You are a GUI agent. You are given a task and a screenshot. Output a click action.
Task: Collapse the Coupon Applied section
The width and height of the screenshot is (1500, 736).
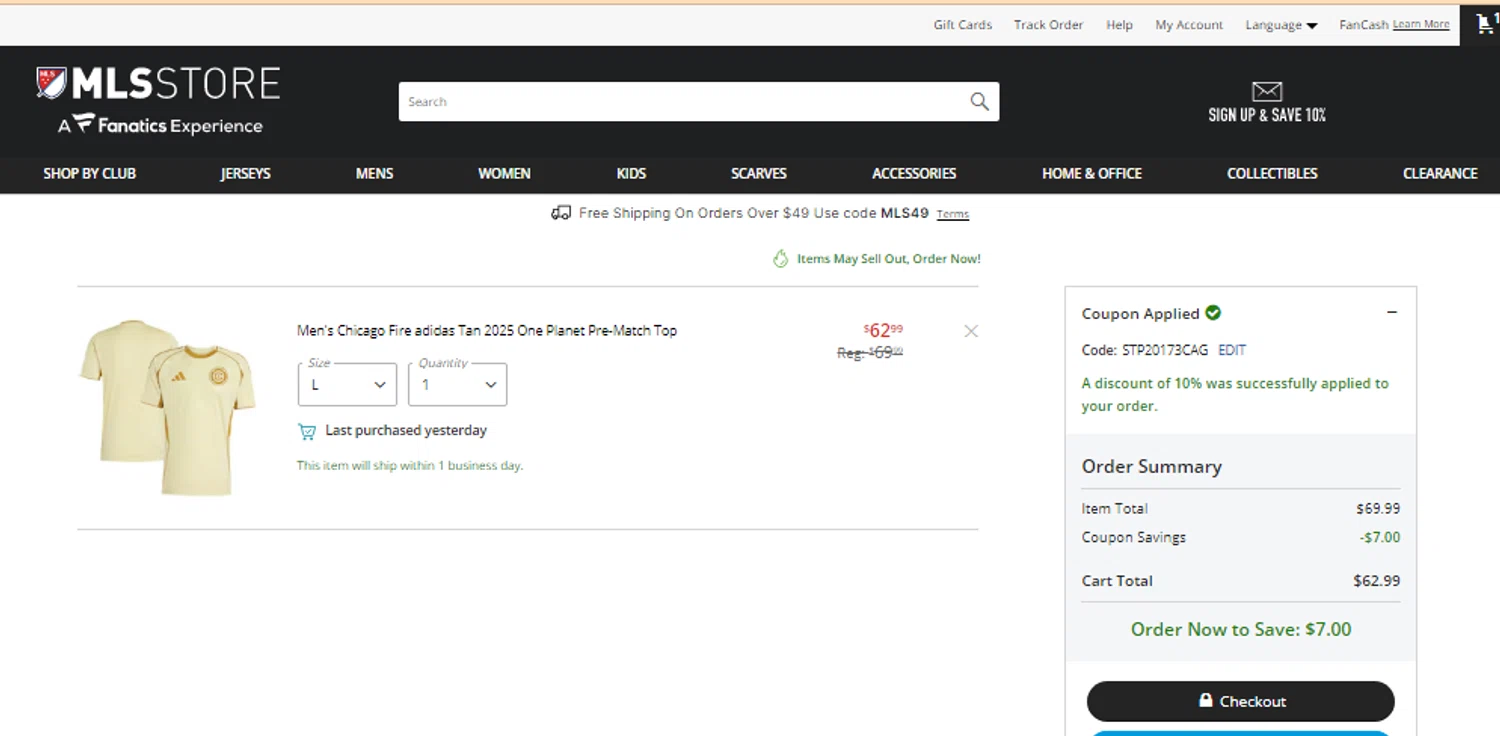pos(1392,313)
